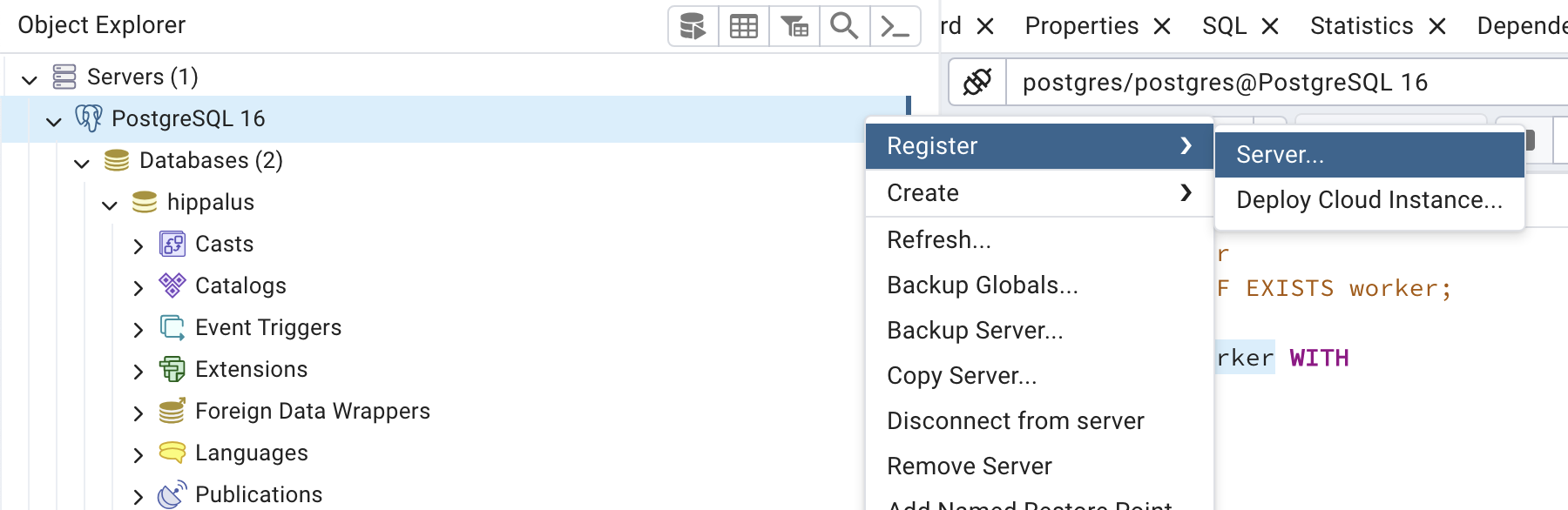Switch to the SQL tab
1568x510 pixels.
[x=1224, y=26]
